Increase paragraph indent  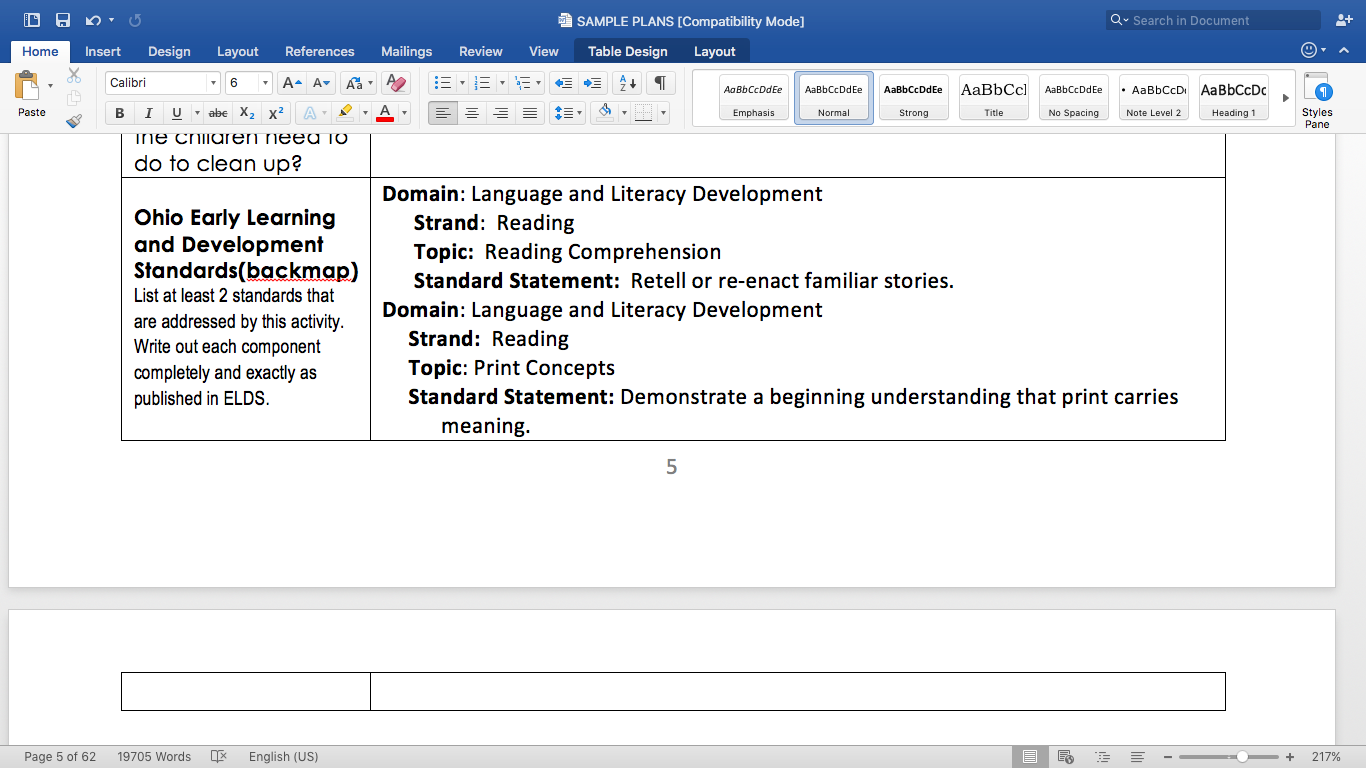(x=593, y=83)
